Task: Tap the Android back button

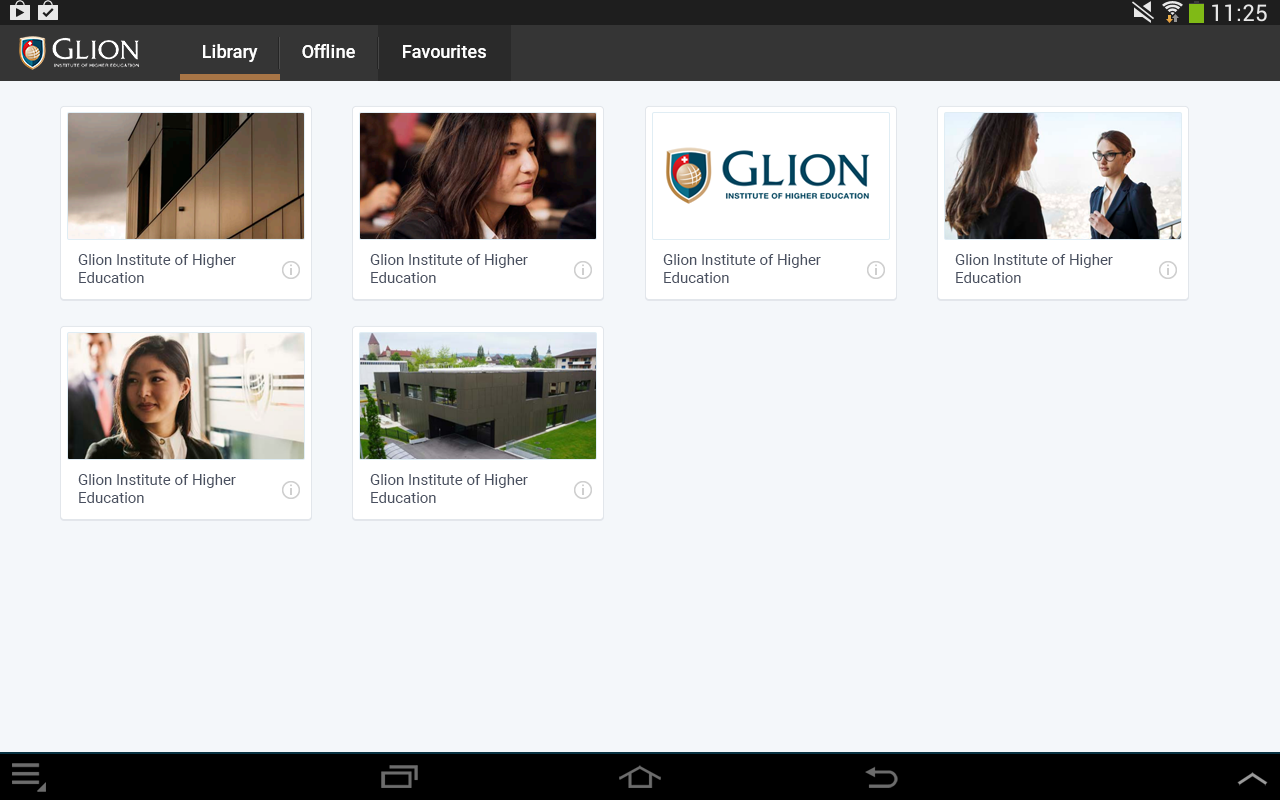Action: point(881,777)
